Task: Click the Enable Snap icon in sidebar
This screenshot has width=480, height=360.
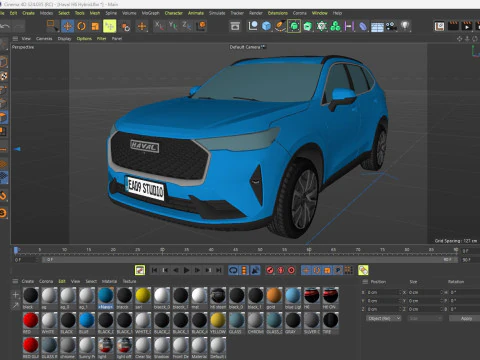Action: click(3, 196)
